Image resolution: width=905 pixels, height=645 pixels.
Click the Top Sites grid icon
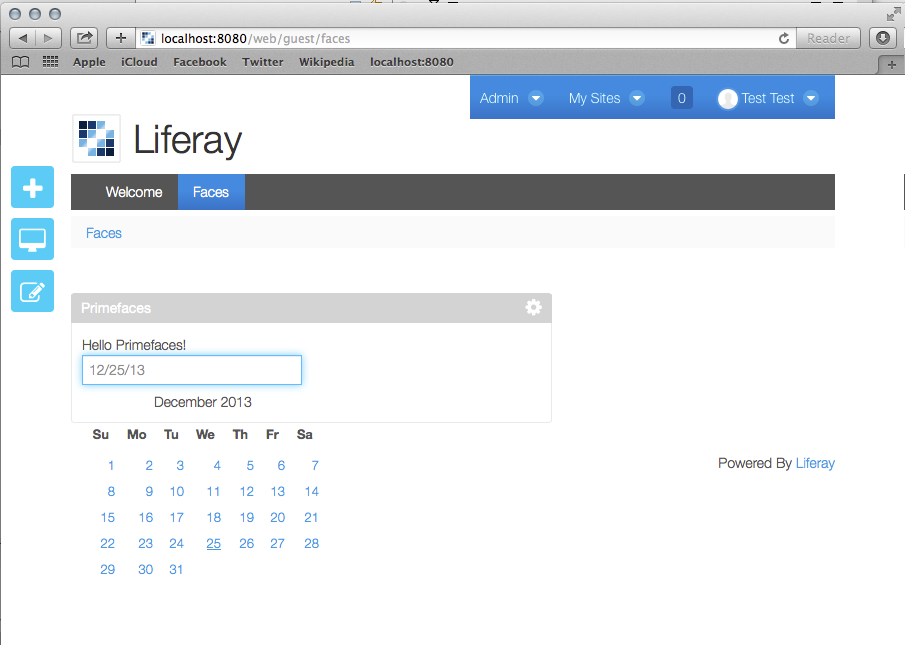coord(50,62)
